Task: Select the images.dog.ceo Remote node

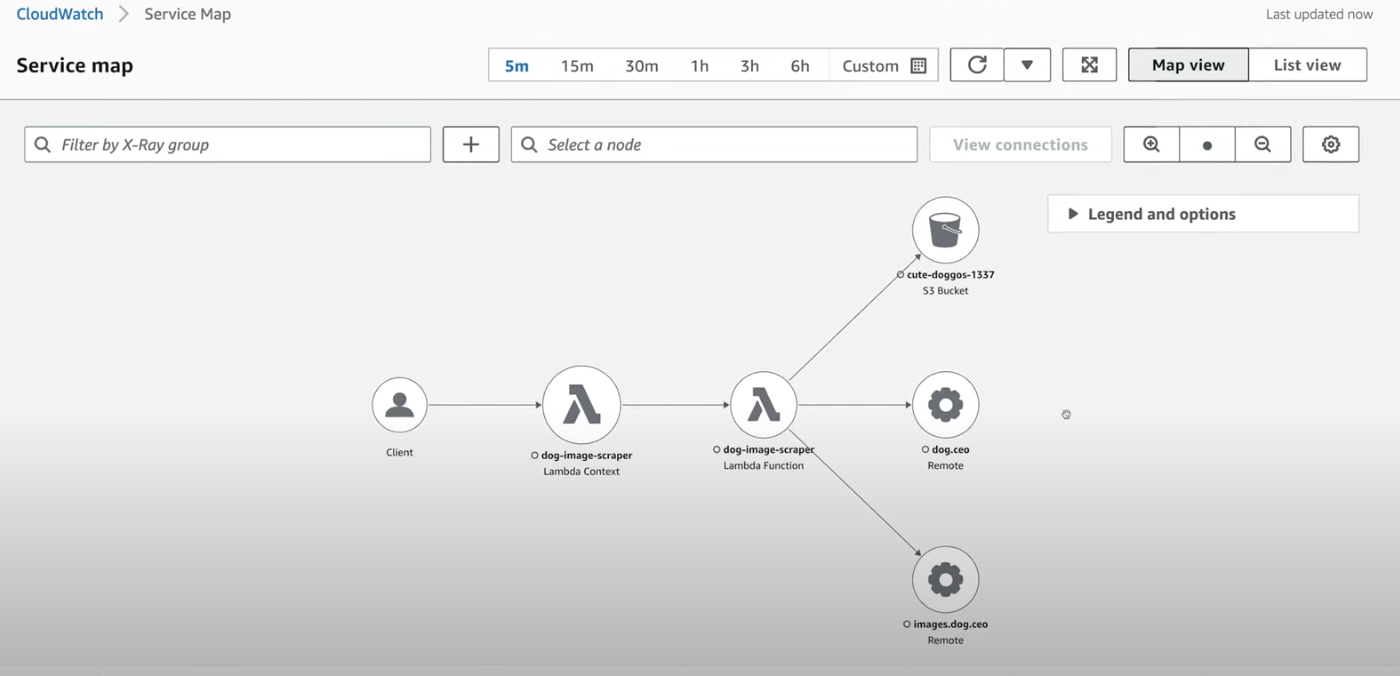Action: tap(946, 580)
